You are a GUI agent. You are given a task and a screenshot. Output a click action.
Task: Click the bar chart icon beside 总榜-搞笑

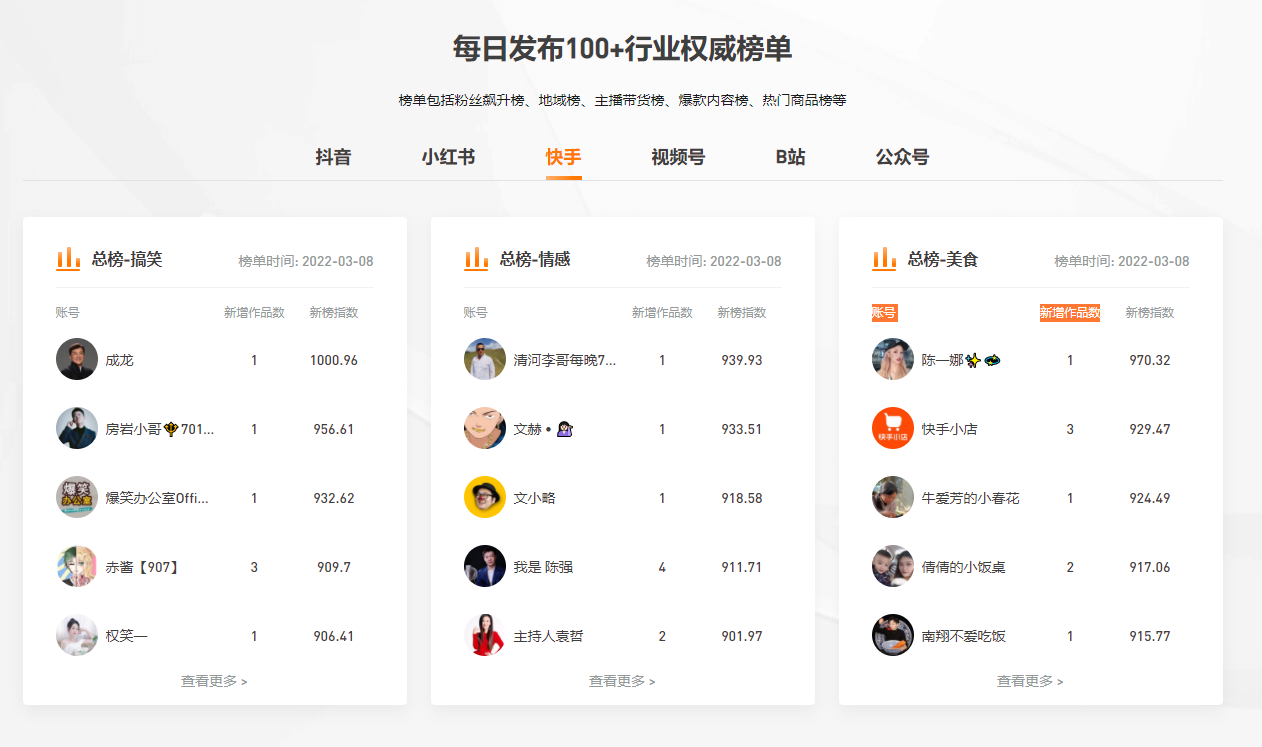pos(68,259)
